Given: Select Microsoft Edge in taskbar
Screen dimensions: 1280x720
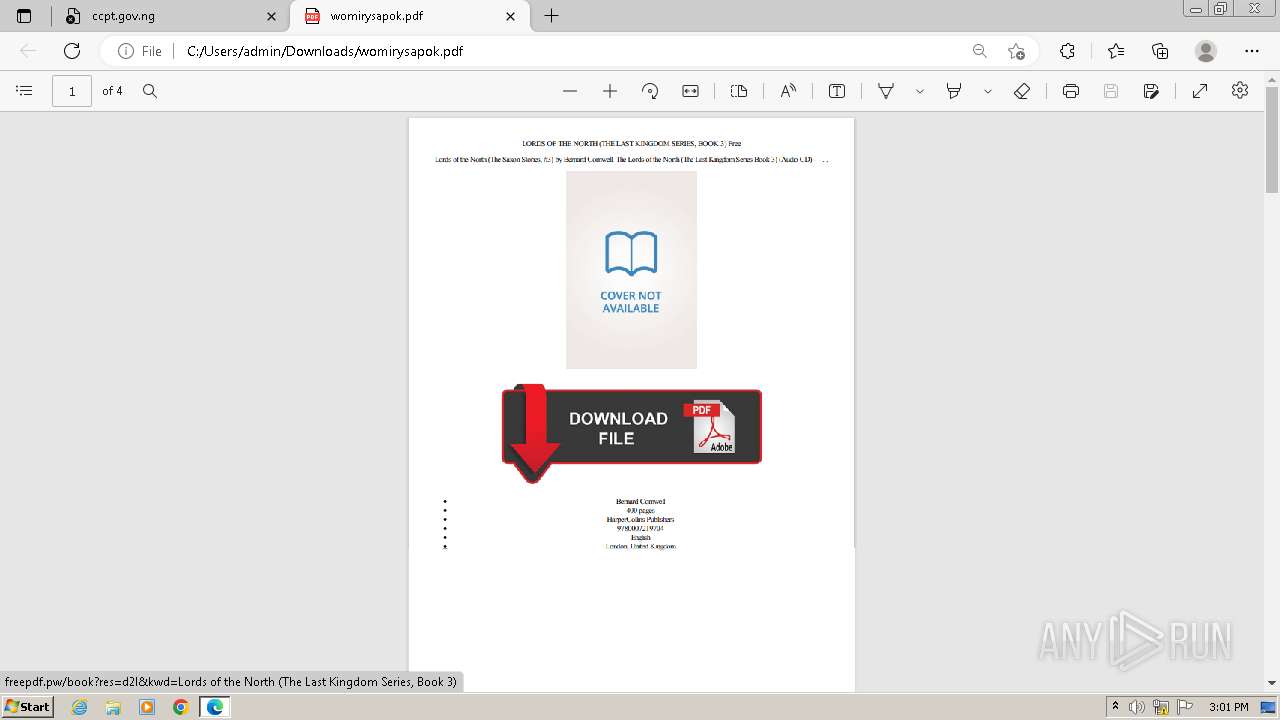Looking at the screenshot, I should click(215, 707).
